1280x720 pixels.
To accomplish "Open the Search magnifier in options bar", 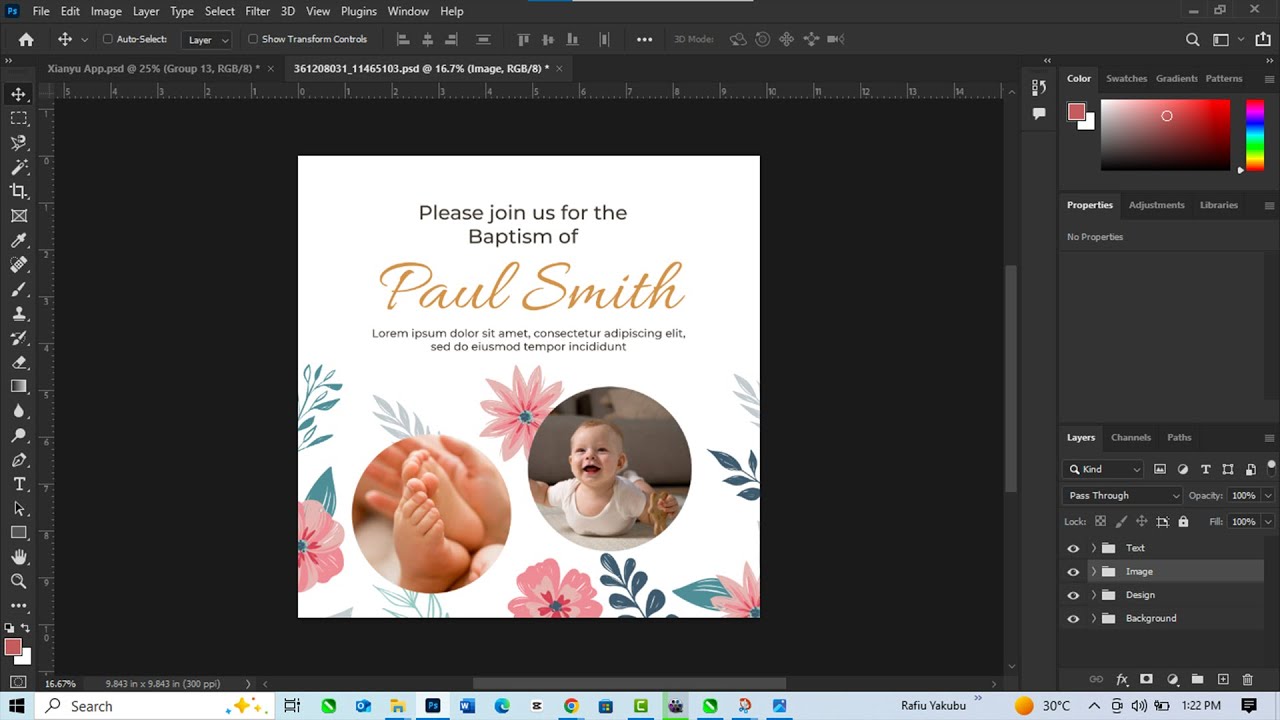I will point(1192,39).
